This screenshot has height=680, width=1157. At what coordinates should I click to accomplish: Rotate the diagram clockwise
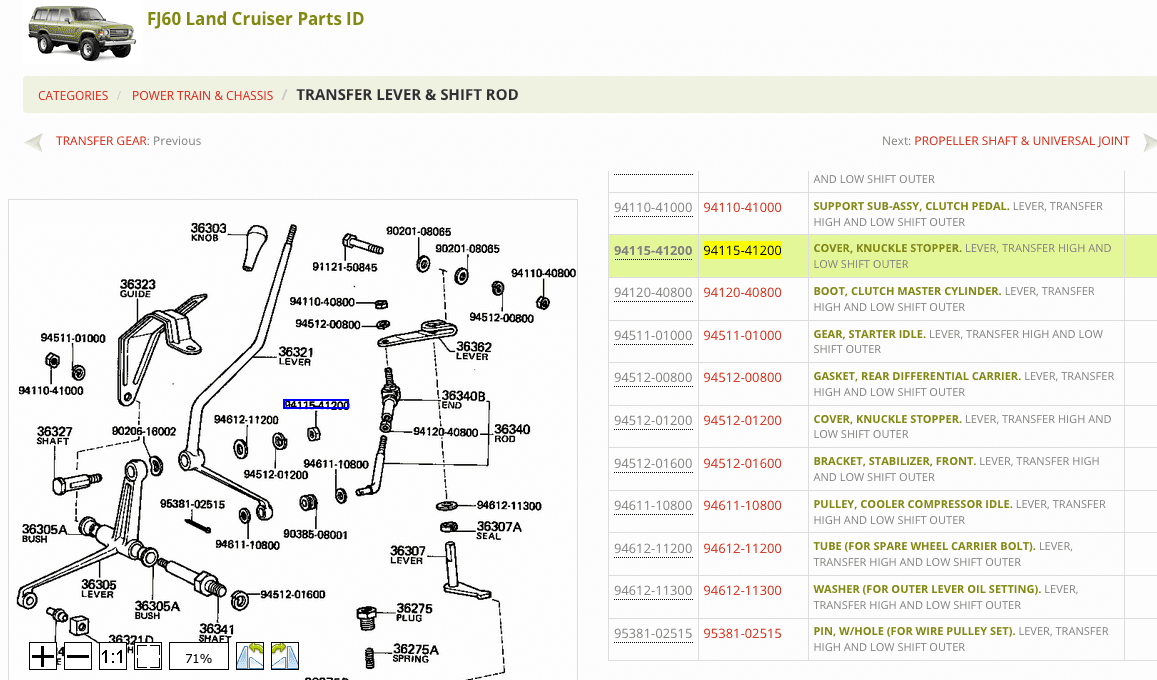[285, 656]
